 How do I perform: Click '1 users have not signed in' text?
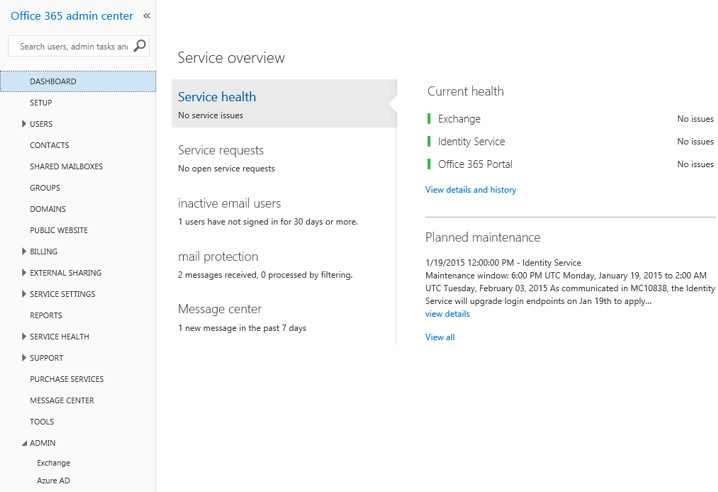[x=268, y=222]
